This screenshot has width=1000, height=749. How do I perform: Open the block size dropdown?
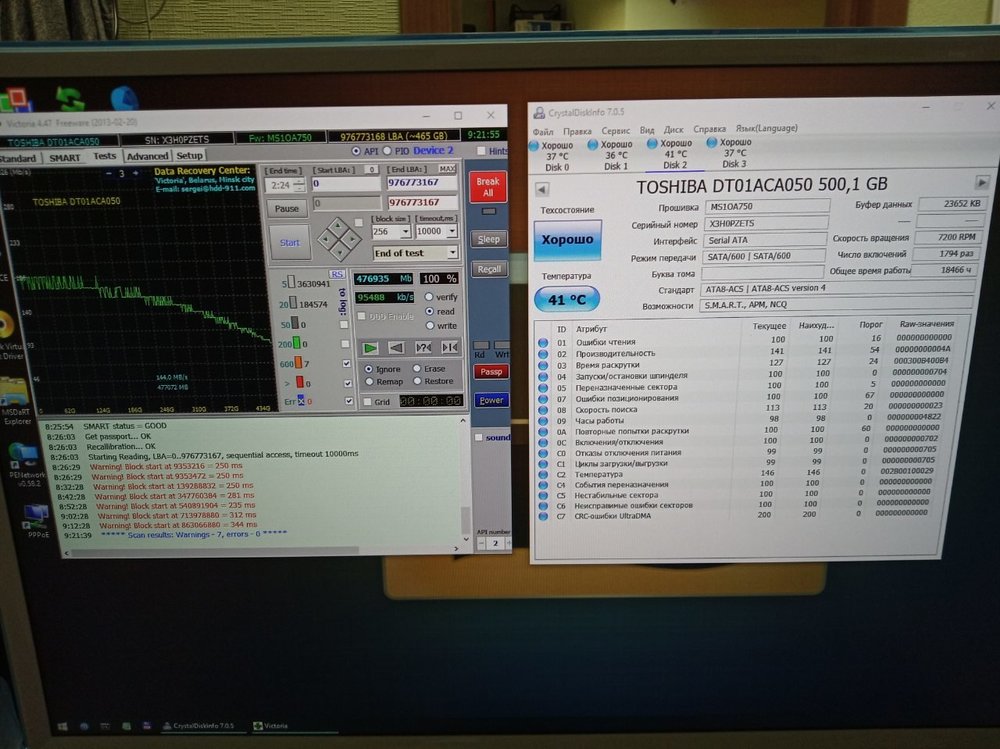tap(404, 231)
